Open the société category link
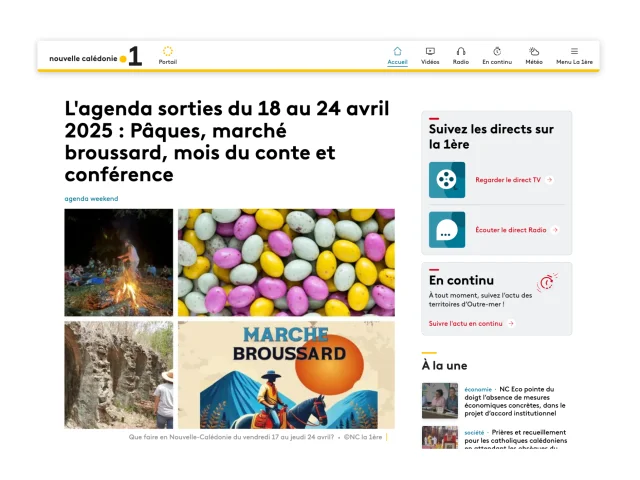Screen dimensions: 640x480 [x=474, y=432]
